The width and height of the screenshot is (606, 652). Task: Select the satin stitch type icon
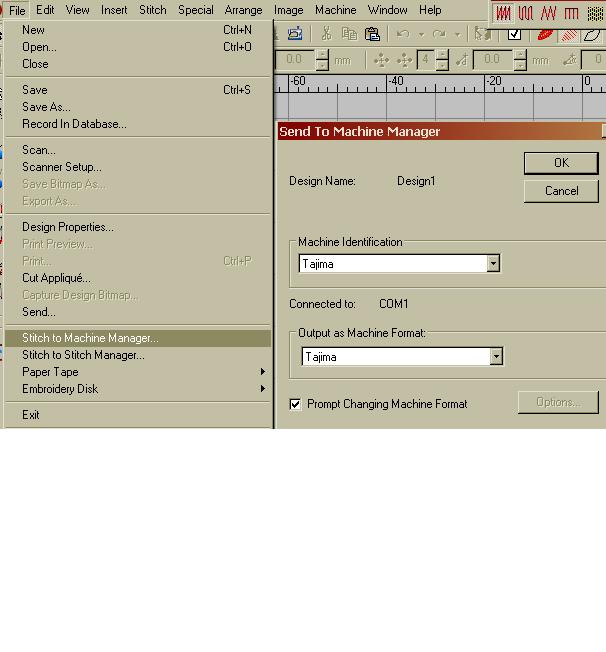(503, 13)
